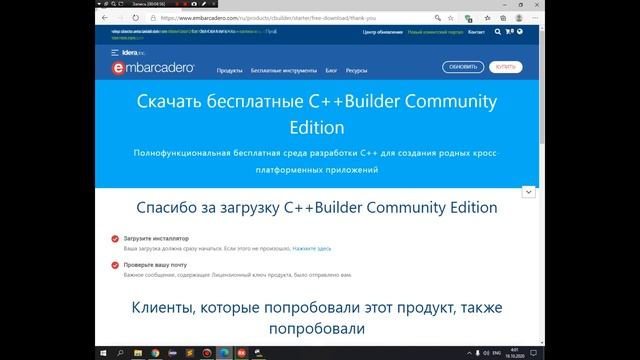Open the browser Favorites list icon

coord(487,18)
